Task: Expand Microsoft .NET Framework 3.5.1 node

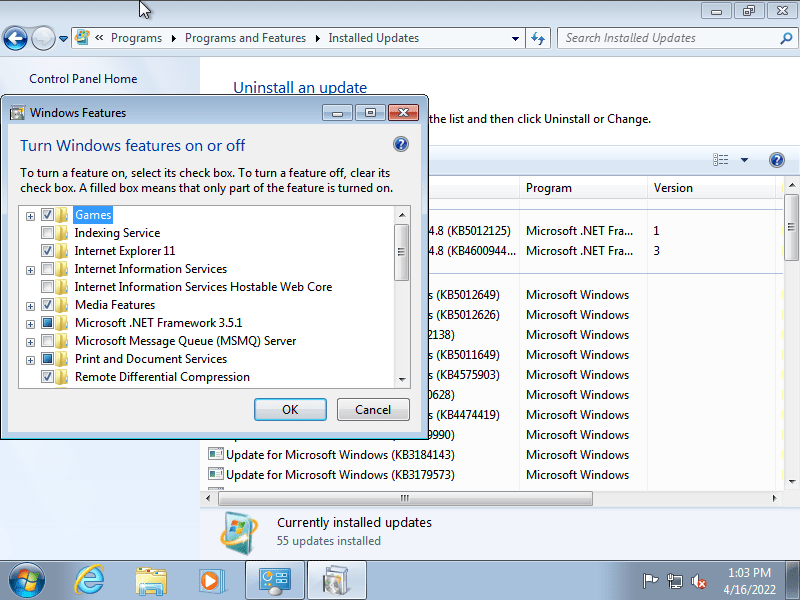Action: (30, 324)
